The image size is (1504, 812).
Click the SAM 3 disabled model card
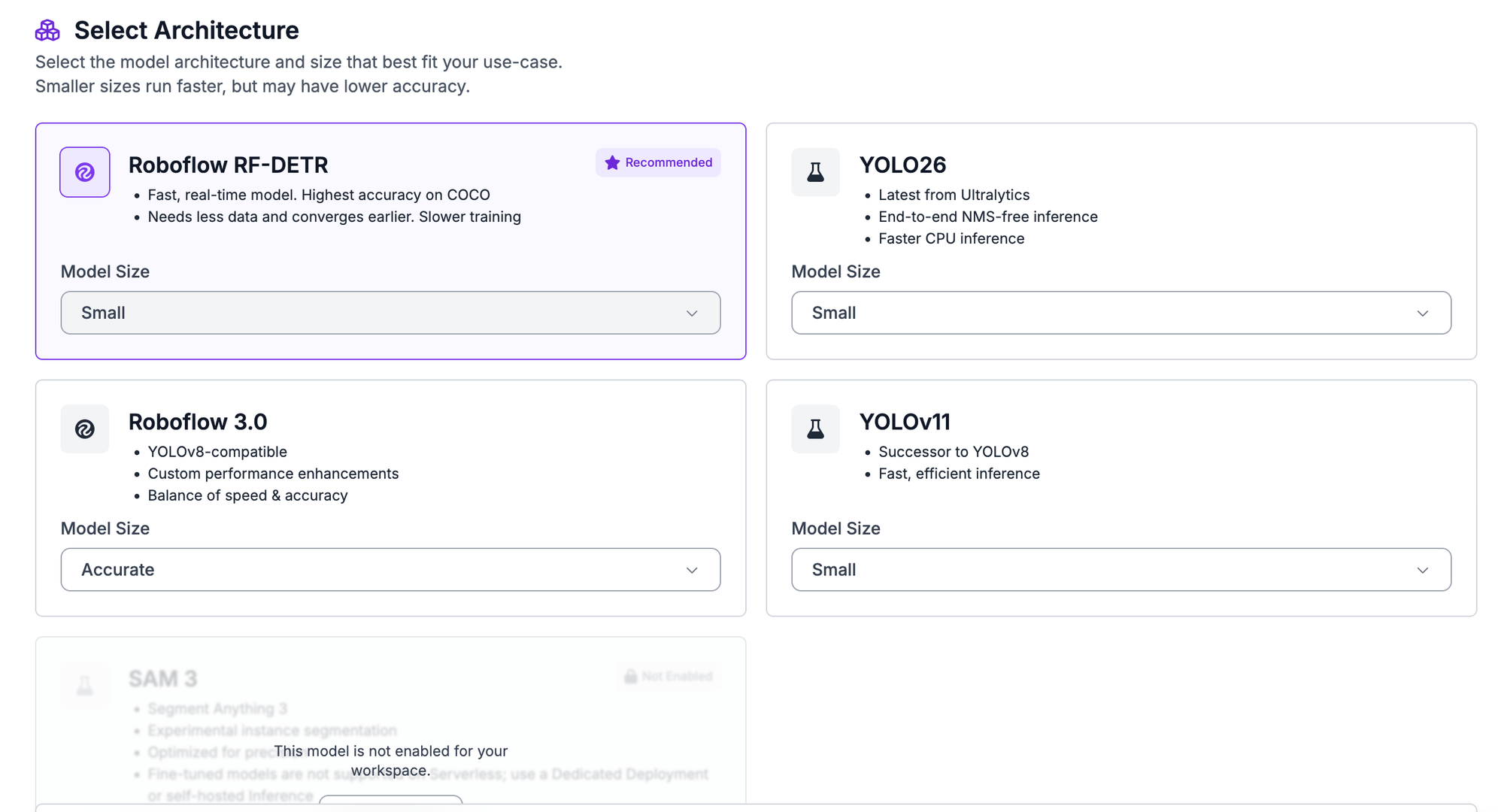(x=390, y=720)
